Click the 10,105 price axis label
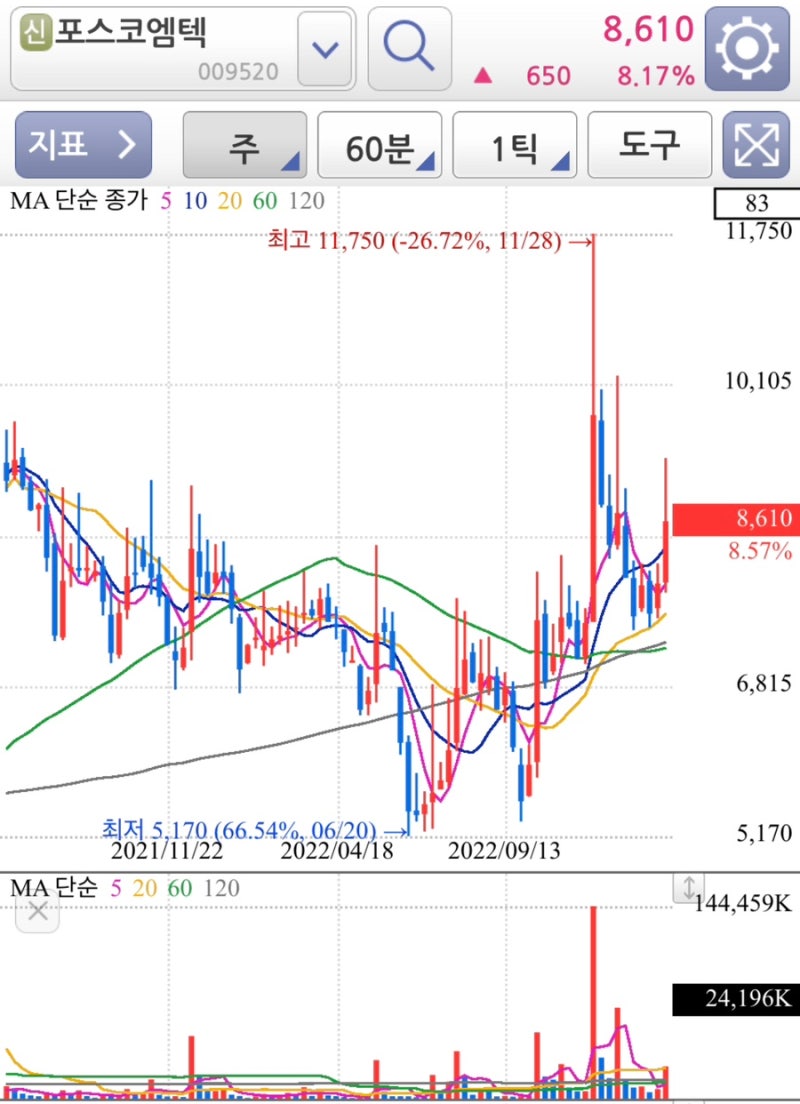The height and width of the screenshot is (1104, 800). click(x=758, y=381)
